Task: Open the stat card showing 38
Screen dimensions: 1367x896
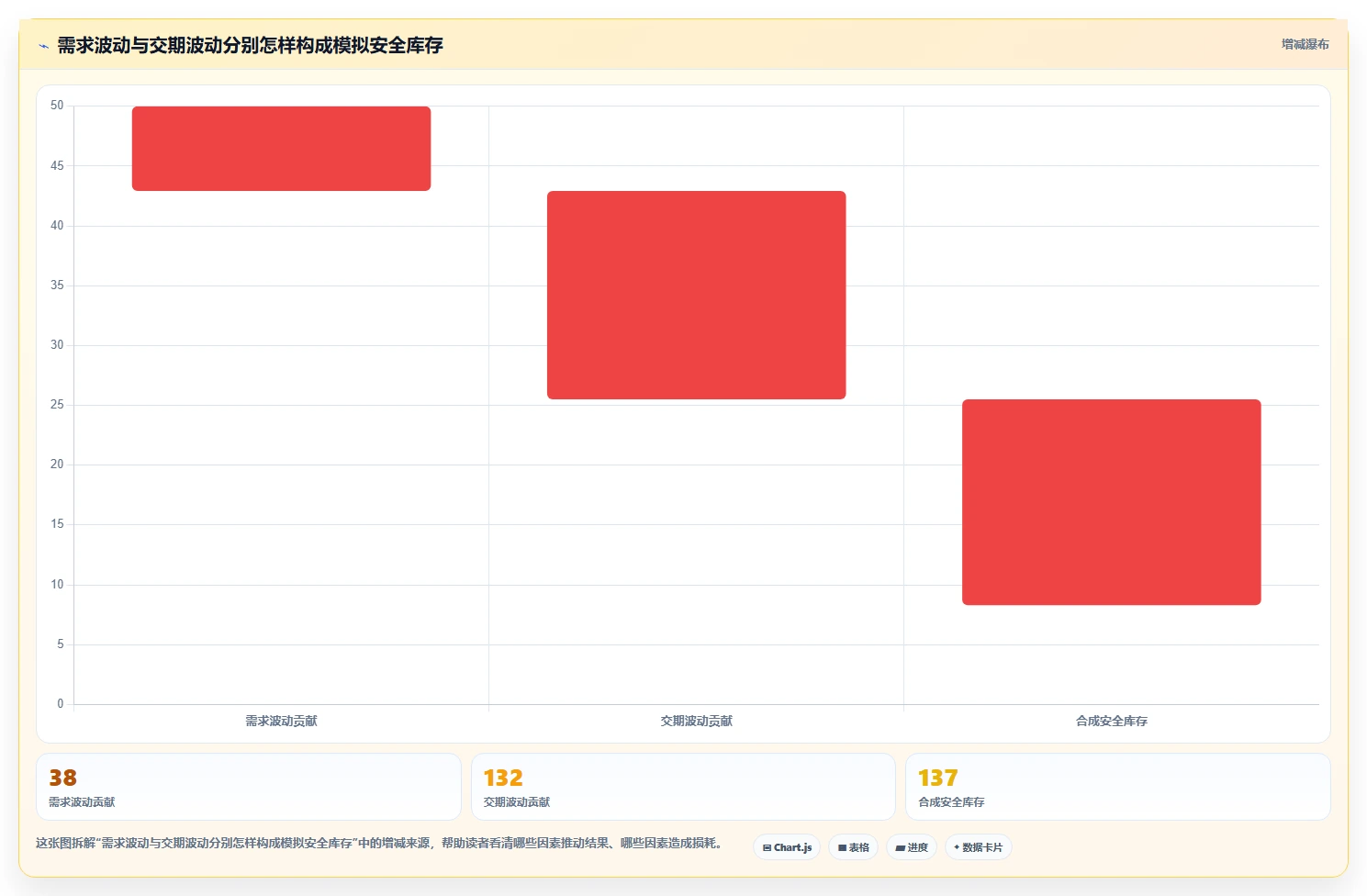Action: 248,787
